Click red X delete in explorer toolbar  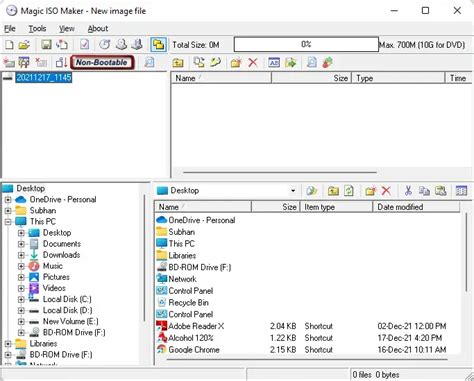coord(386,191)
